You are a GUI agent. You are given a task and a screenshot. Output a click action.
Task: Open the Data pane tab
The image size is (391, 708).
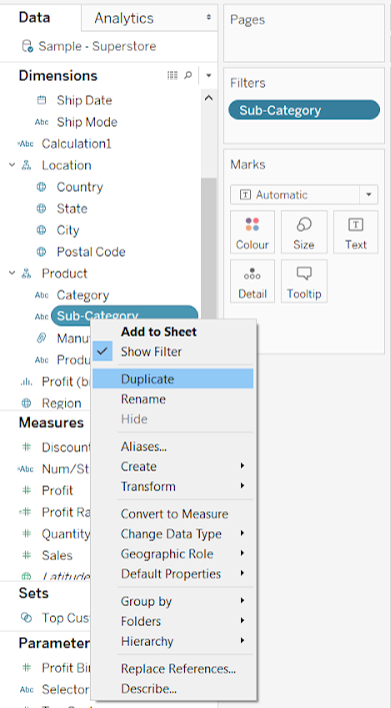tap(34, 18)
